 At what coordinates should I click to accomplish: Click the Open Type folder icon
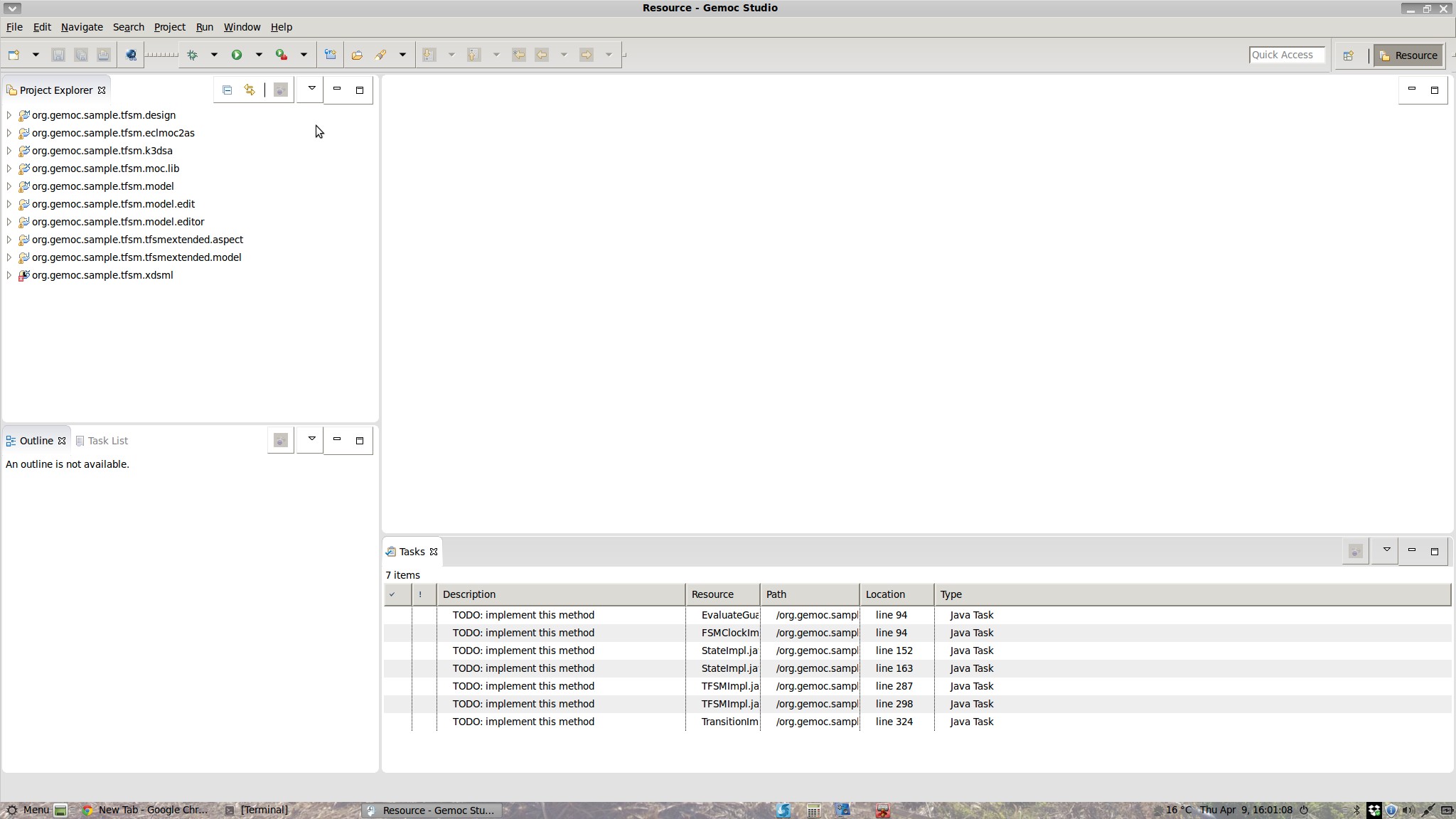point(357,55)
